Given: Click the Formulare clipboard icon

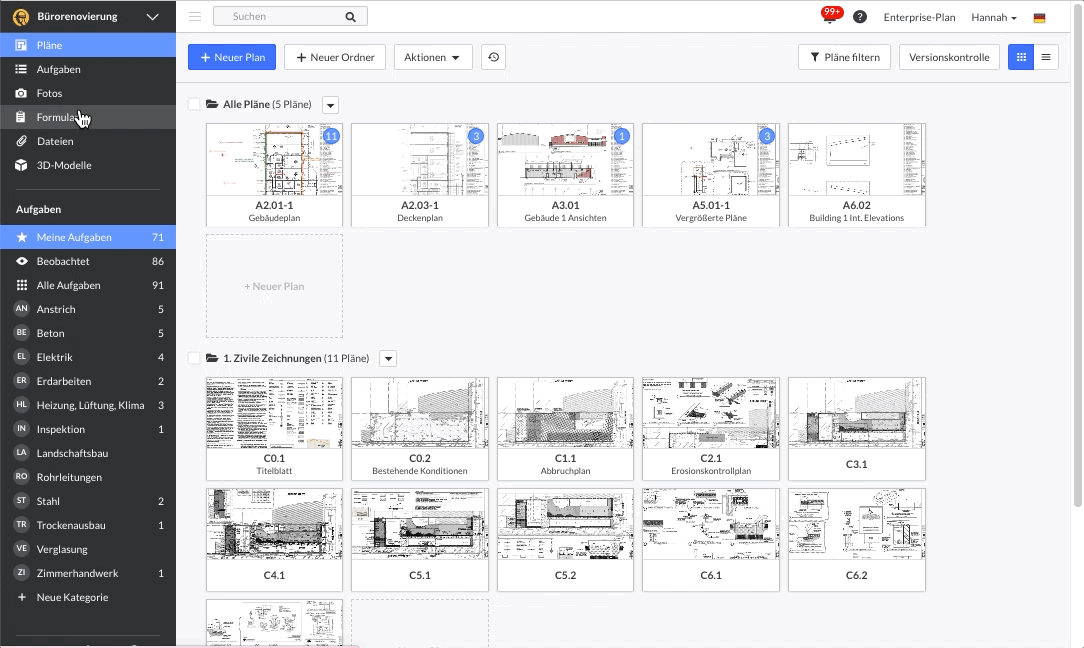Looking at the screenshot, I should coord(21,117).
